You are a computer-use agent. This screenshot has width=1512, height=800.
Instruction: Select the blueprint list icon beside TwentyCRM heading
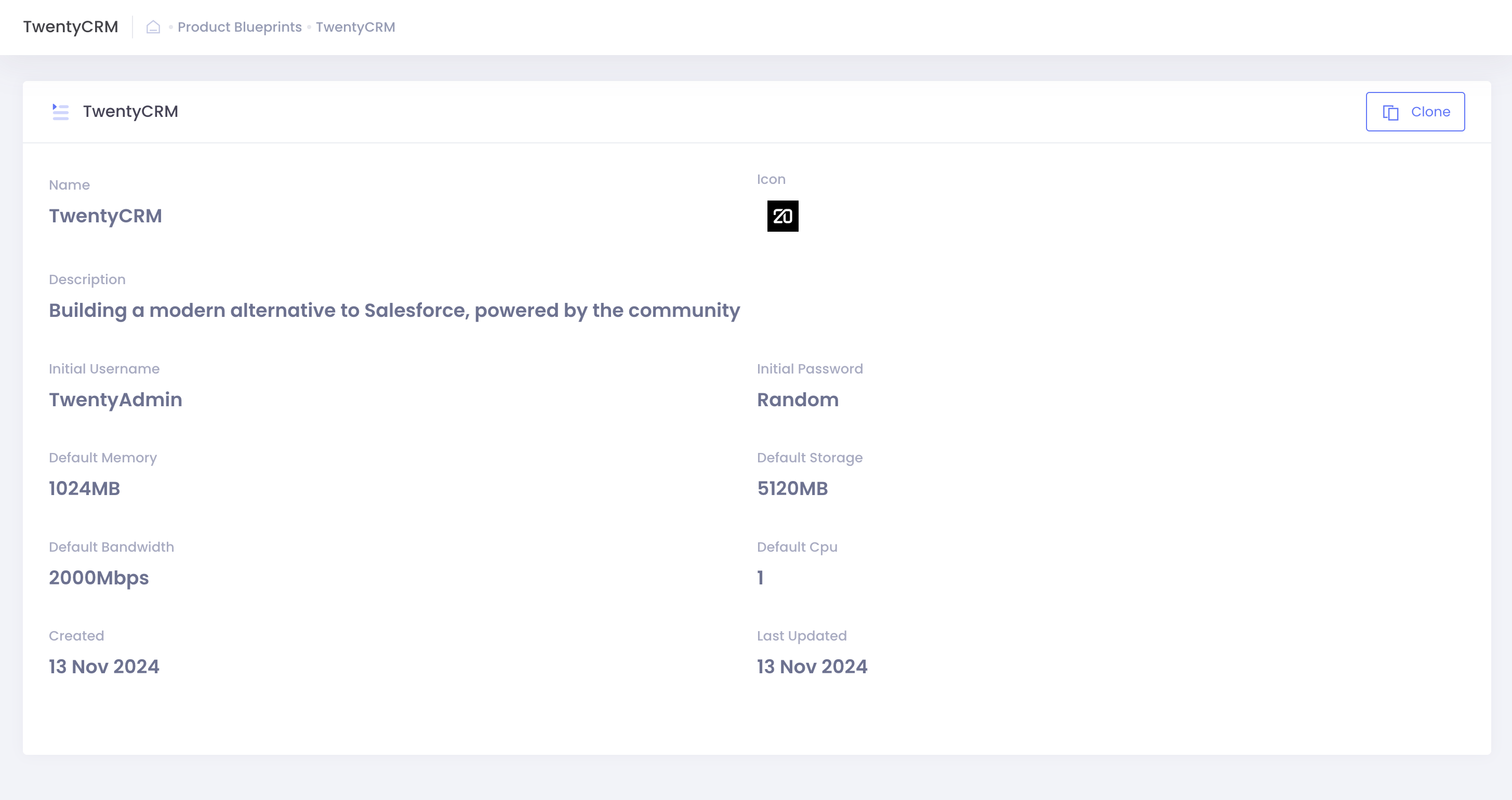point(59,111)
